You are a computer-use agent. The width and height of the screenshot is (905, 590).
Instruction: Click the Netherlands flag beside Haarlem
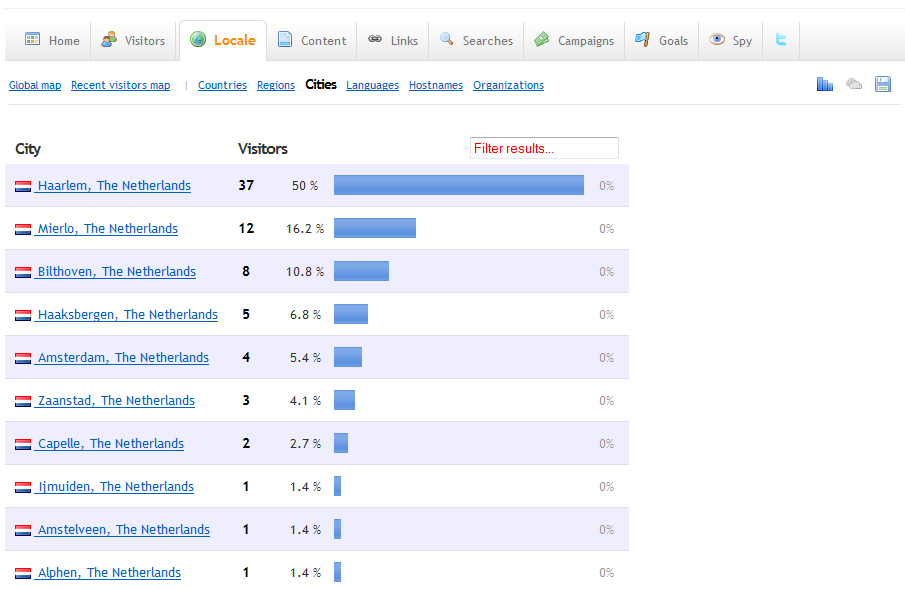[23, 186]
